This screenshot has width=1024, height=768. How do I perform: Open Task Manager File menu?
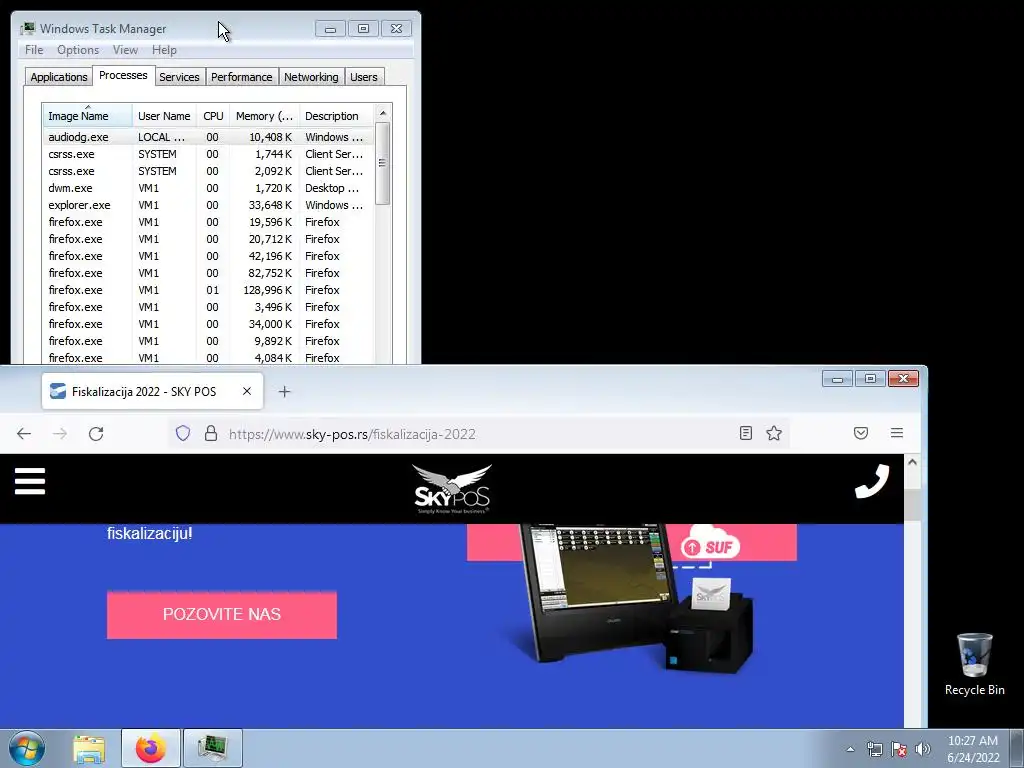[34, 50]
